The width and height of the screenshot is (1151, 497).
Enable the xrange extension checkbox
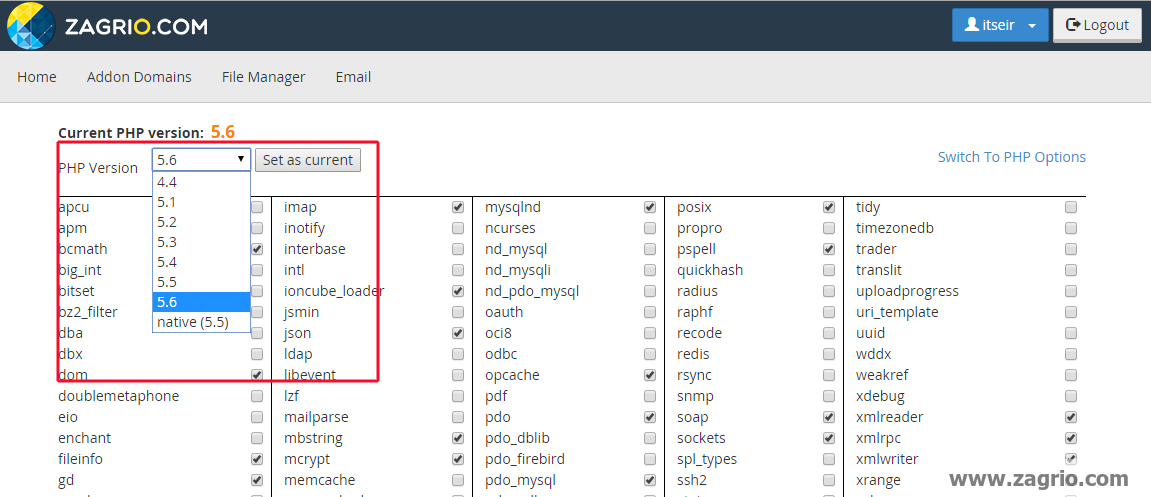pyautogui.click(x=1071, y=480)
